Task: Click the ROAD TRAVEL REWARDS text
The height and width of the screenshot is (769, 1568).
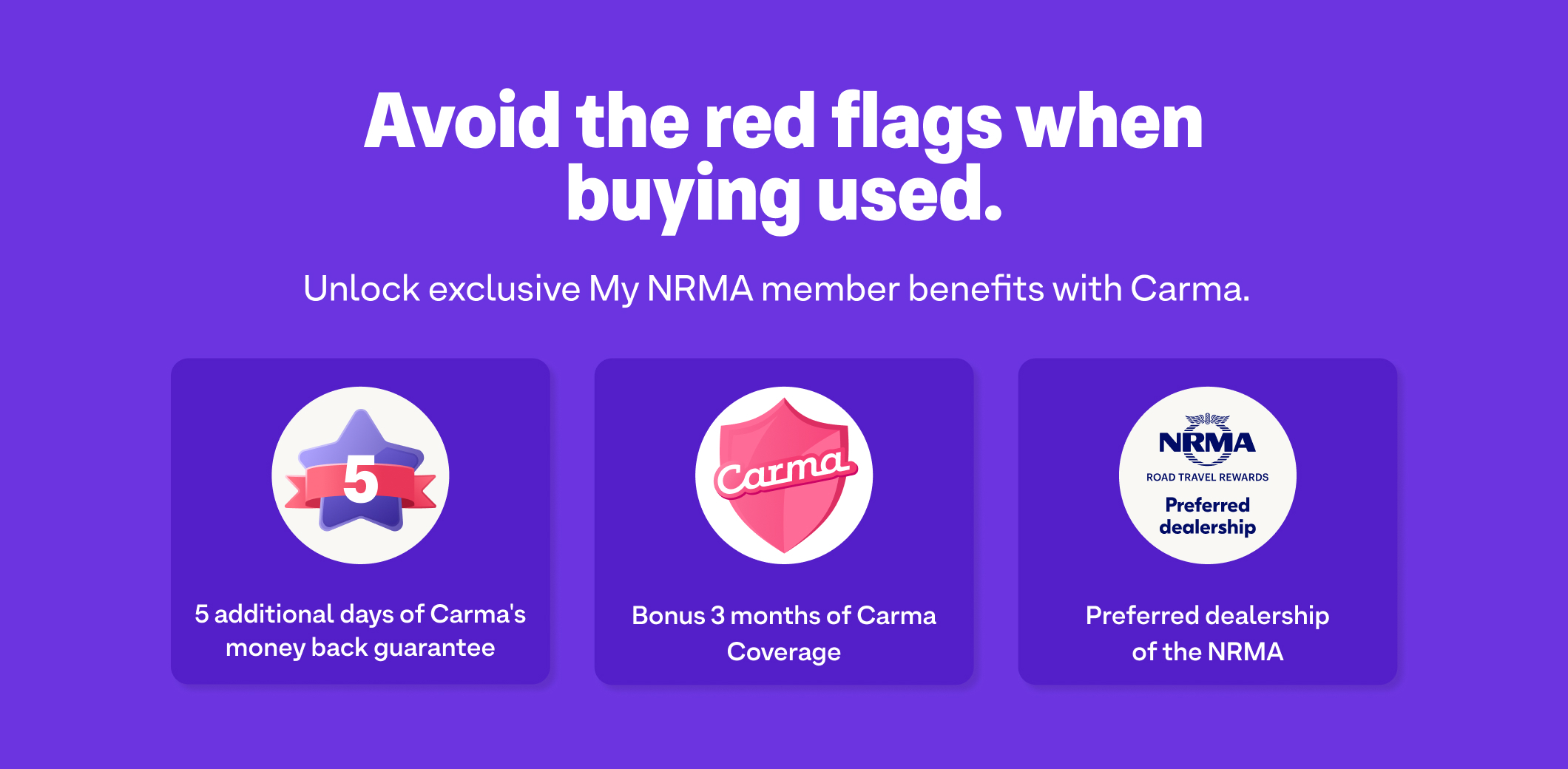Action: coord(1207,477)
